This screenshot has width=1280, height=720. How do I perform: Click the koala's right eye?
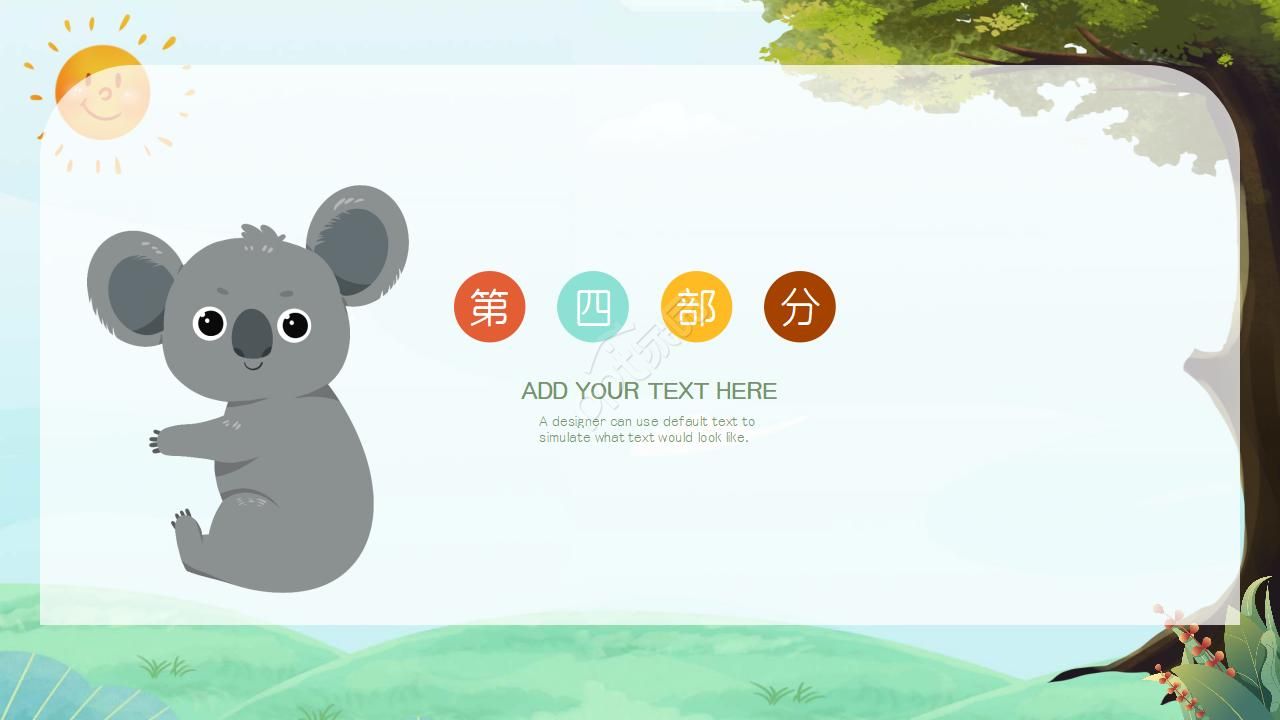294,325
